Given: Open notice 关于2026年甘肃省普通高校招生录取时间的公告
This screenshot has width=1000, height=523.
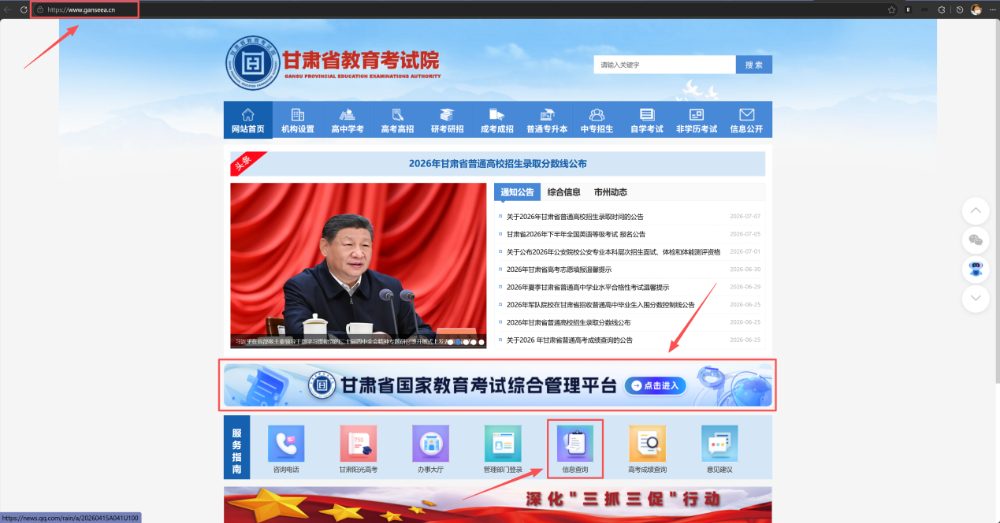Looking at the screenshot, I should tap(575, 217).
